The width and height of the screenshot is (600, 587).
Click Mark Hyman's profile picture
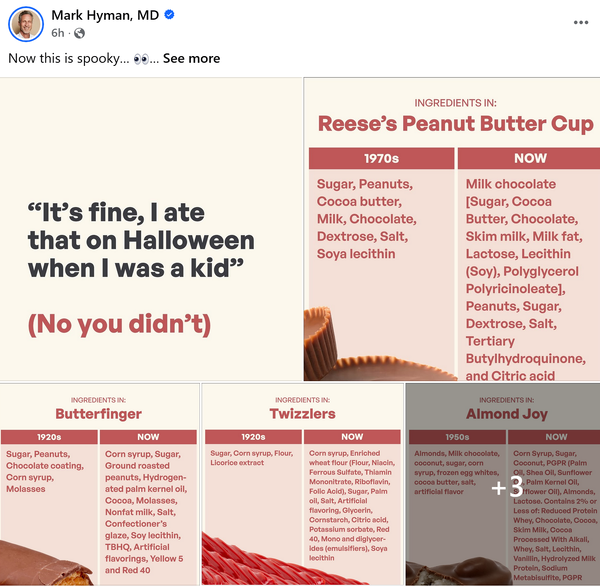click(24, 25)
